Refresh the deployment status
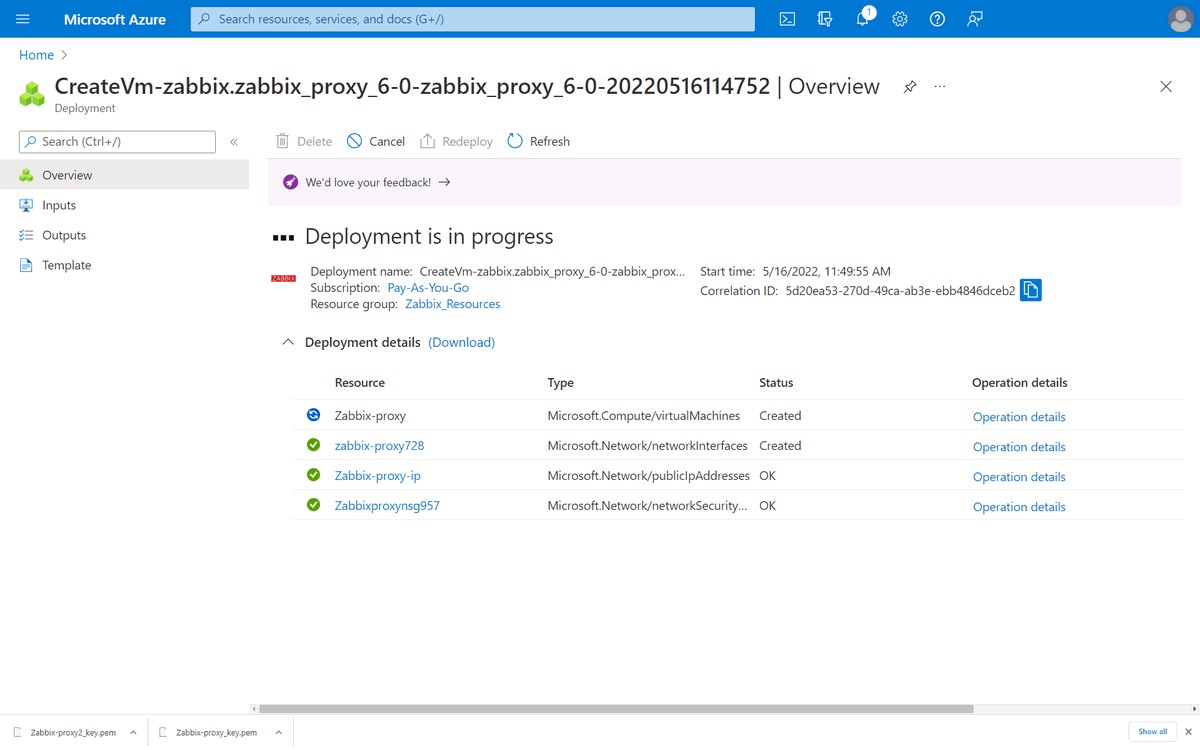Image resolution: width=1200 pixels, height=750 pixels. pos(538,142)
